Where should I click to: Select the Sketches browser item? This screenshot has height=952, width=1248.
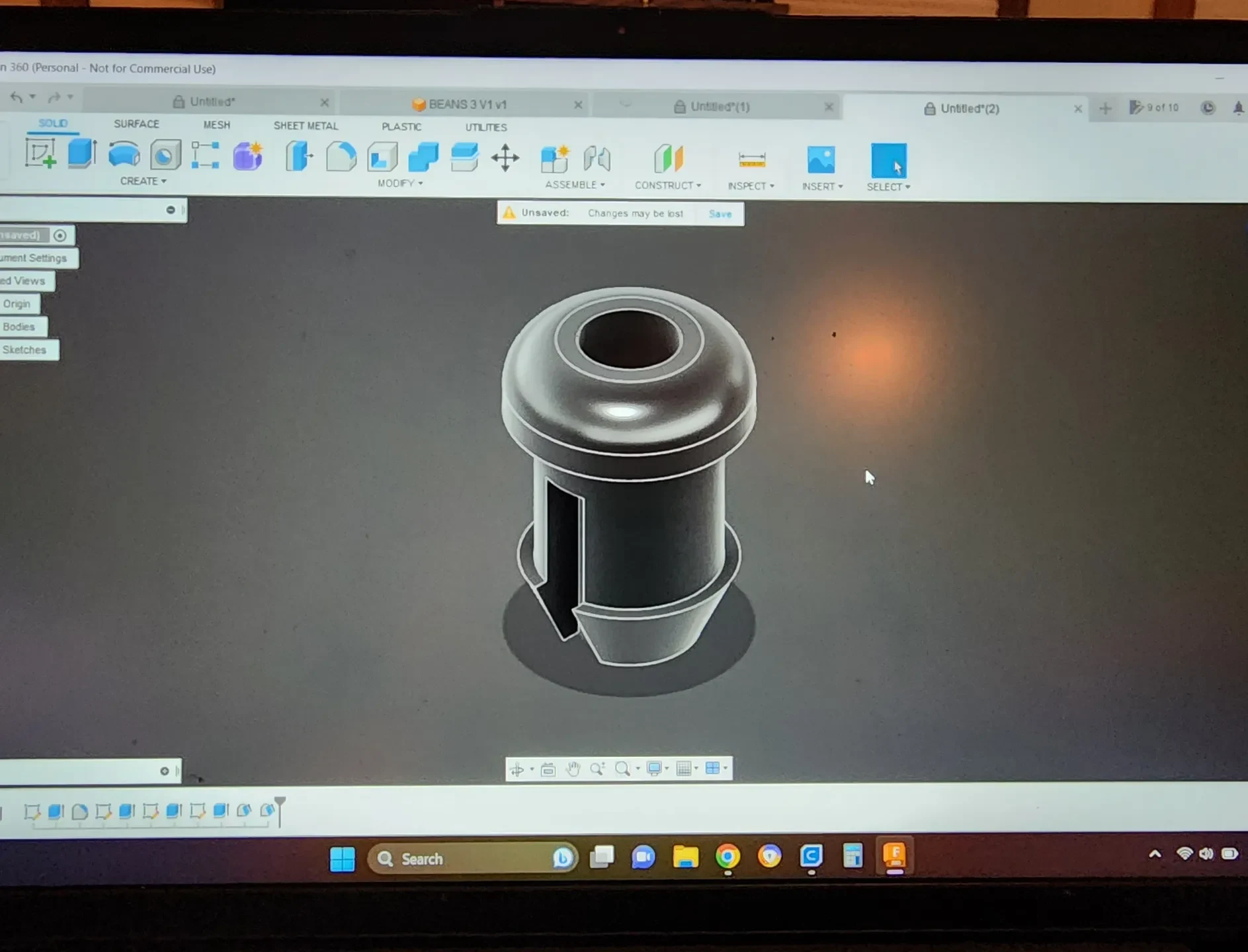[x=24, y=350]
